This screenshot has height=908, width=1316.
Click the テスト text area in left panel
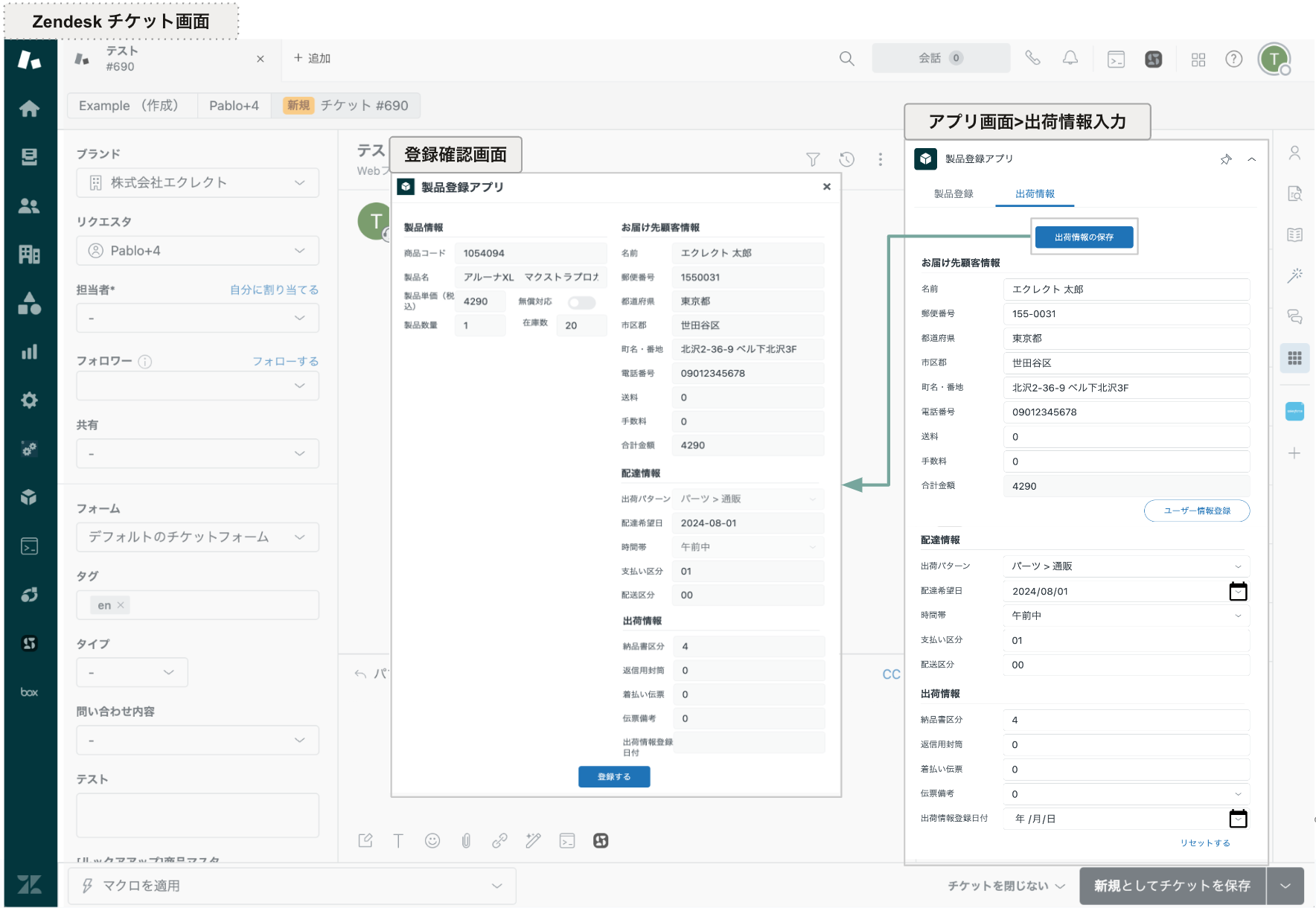198,815
